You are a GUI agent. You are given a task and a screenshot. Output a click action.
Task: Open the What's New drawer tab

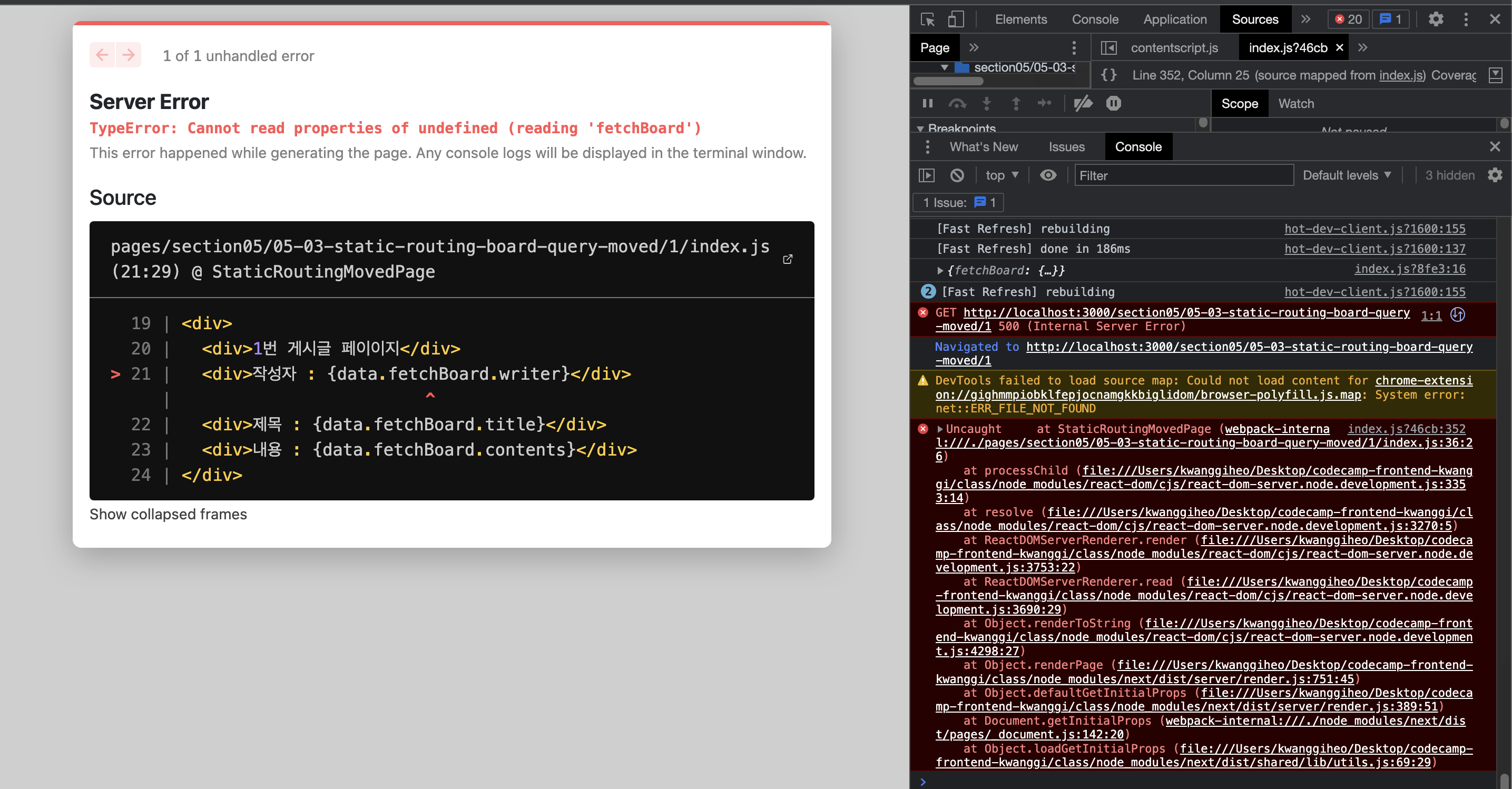click(984, 146)
